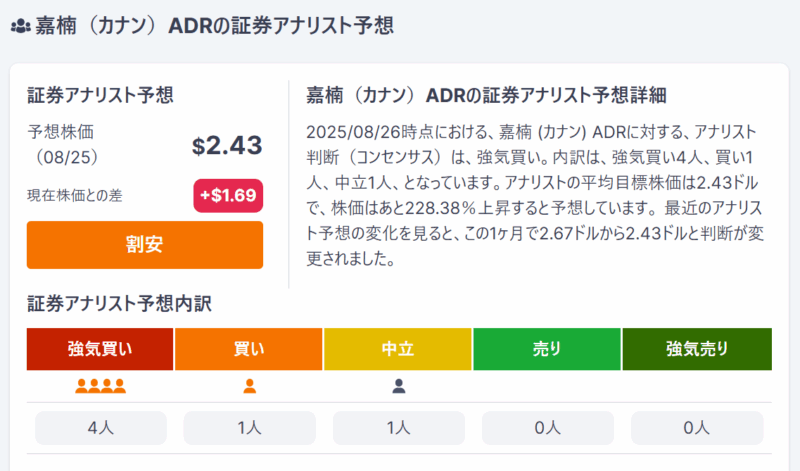Select the dark green 強気売り rating header
The width and height of the screenshot is (800, 471).
pos(696,349)
